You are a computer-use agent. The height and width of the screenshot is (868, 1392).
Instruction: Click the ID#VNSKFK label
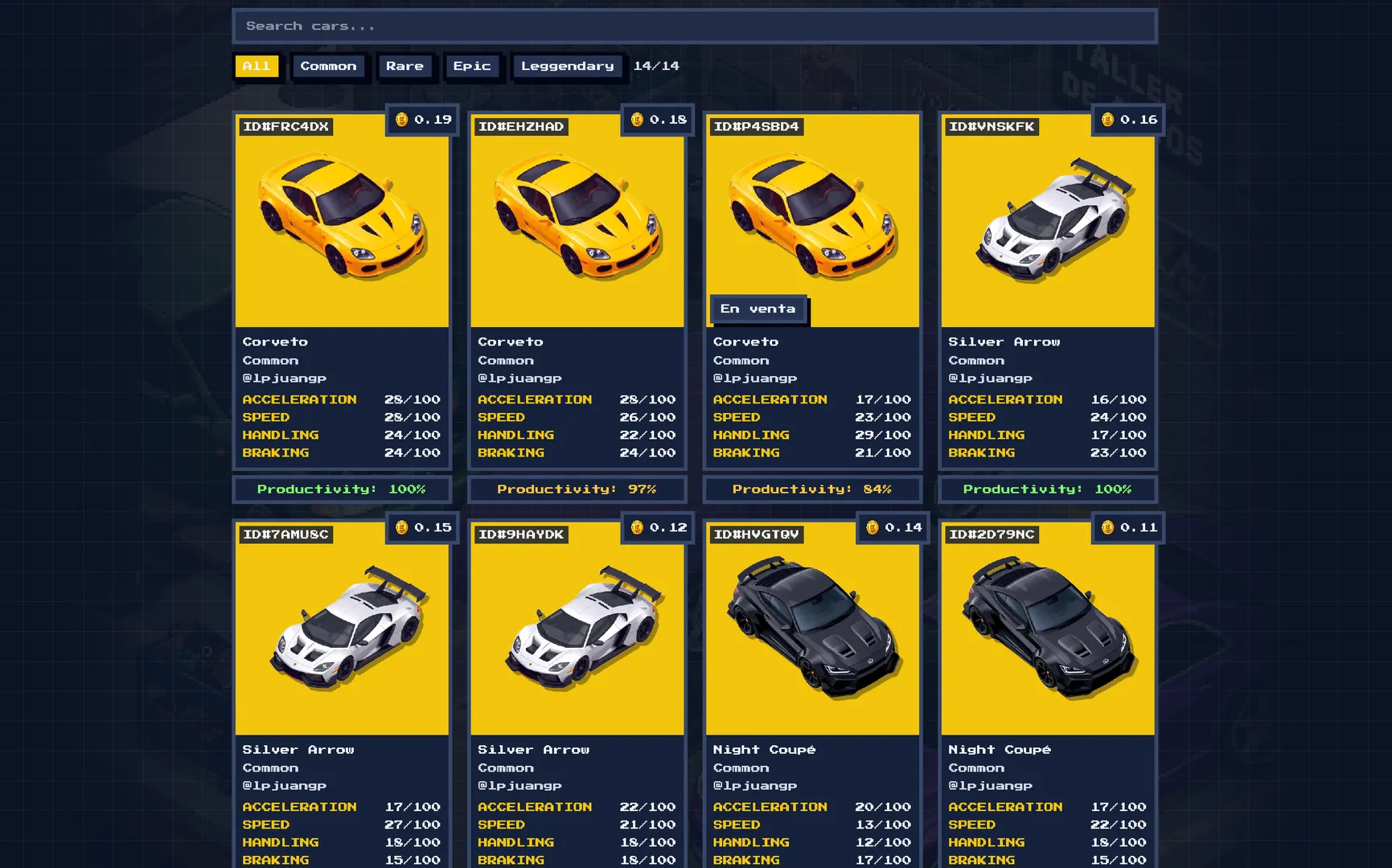992,126
